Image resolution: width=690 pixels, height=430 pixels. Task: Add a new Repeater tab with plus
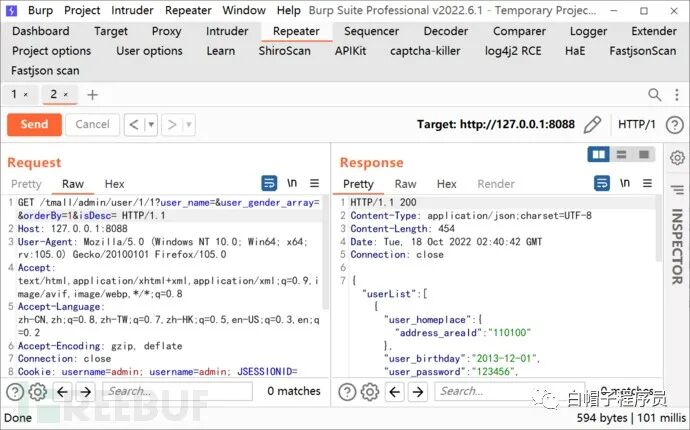pyautogui.click(x=92, y=95)
